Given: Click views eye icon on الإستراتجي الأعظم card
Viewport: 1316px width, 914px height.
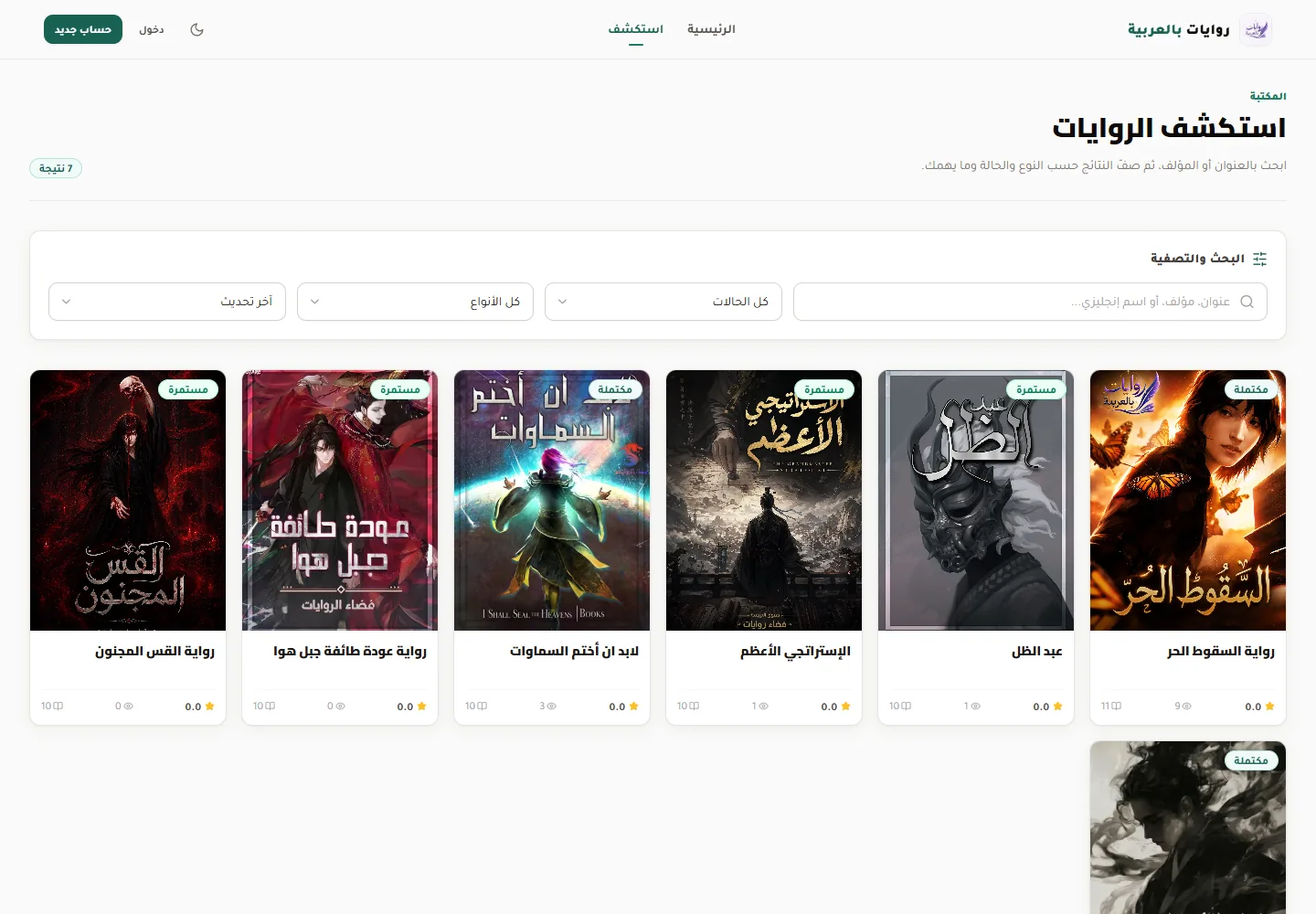Looking at the screenshot, I should coord(763,707).
